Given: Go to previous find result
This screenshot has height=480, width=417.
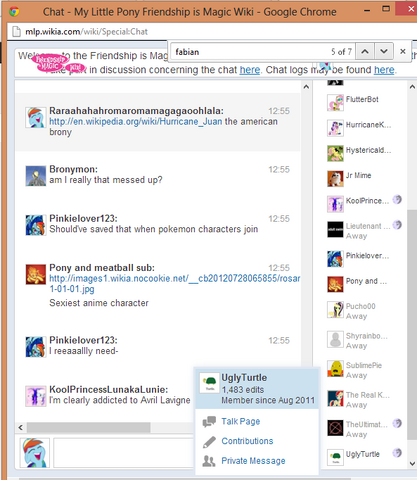Looking at the screenshot, I should point(365,52).
